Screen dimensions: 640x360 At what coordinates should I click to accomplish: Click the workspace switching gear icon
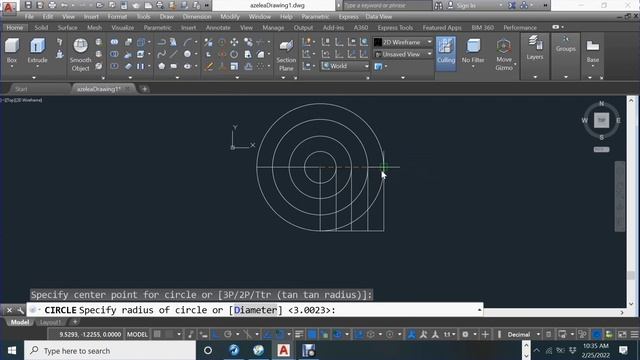coord(465,334)
